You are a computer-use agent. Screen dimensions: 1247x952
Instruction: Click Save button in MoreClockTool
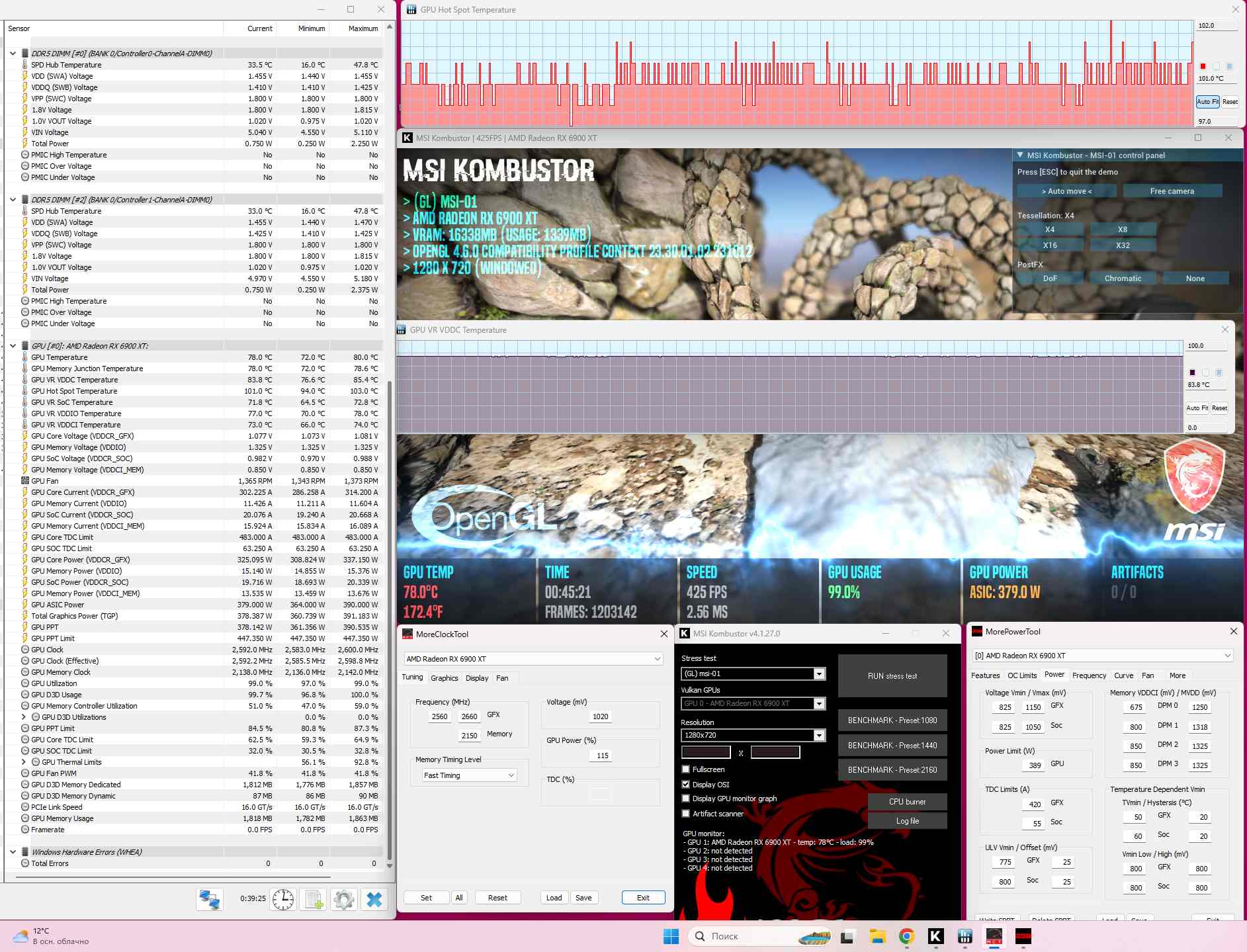point(583,898)
